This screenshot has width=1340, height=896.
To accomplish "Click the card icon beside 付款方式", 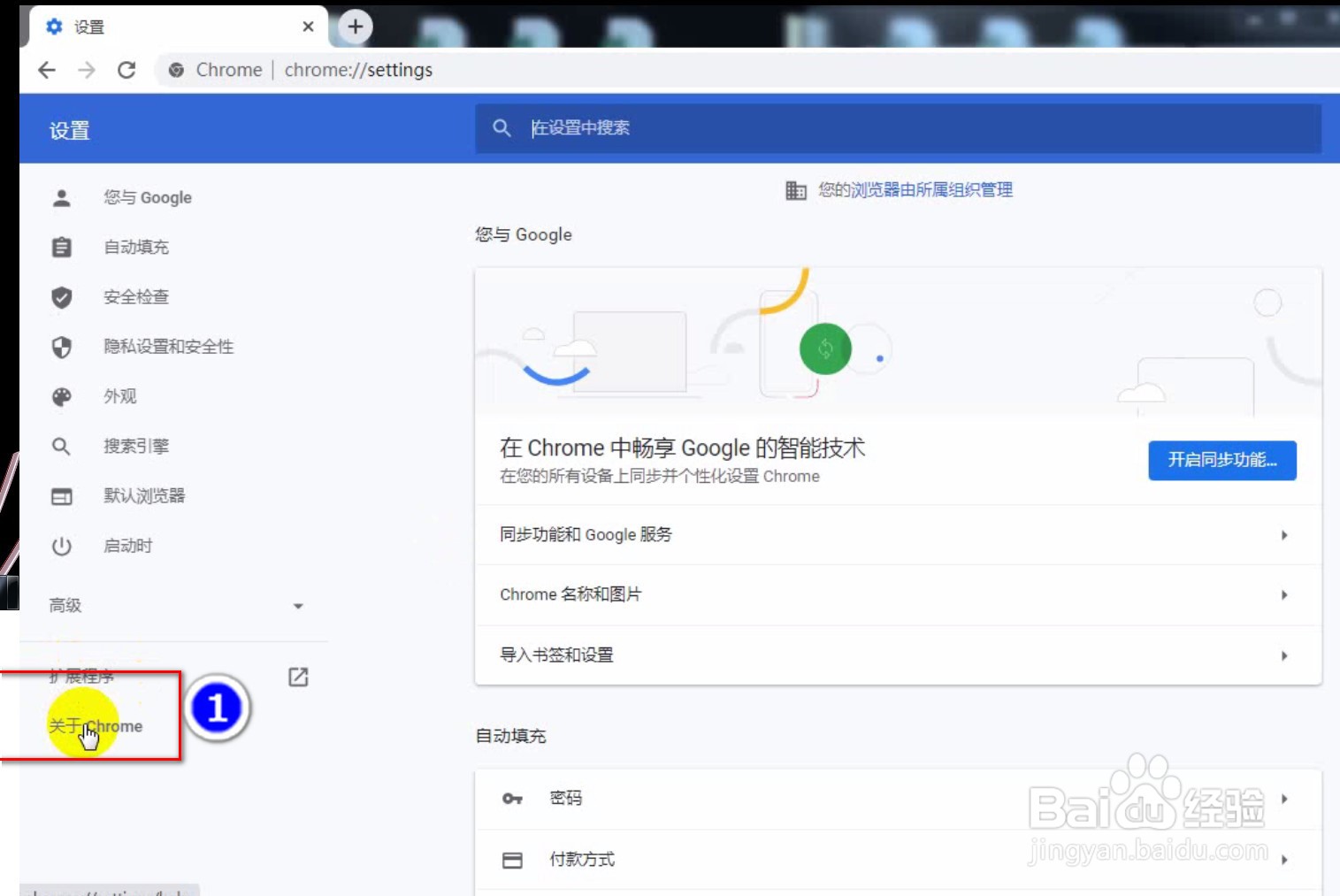I will pyautogui.click(x=512, y=860).
